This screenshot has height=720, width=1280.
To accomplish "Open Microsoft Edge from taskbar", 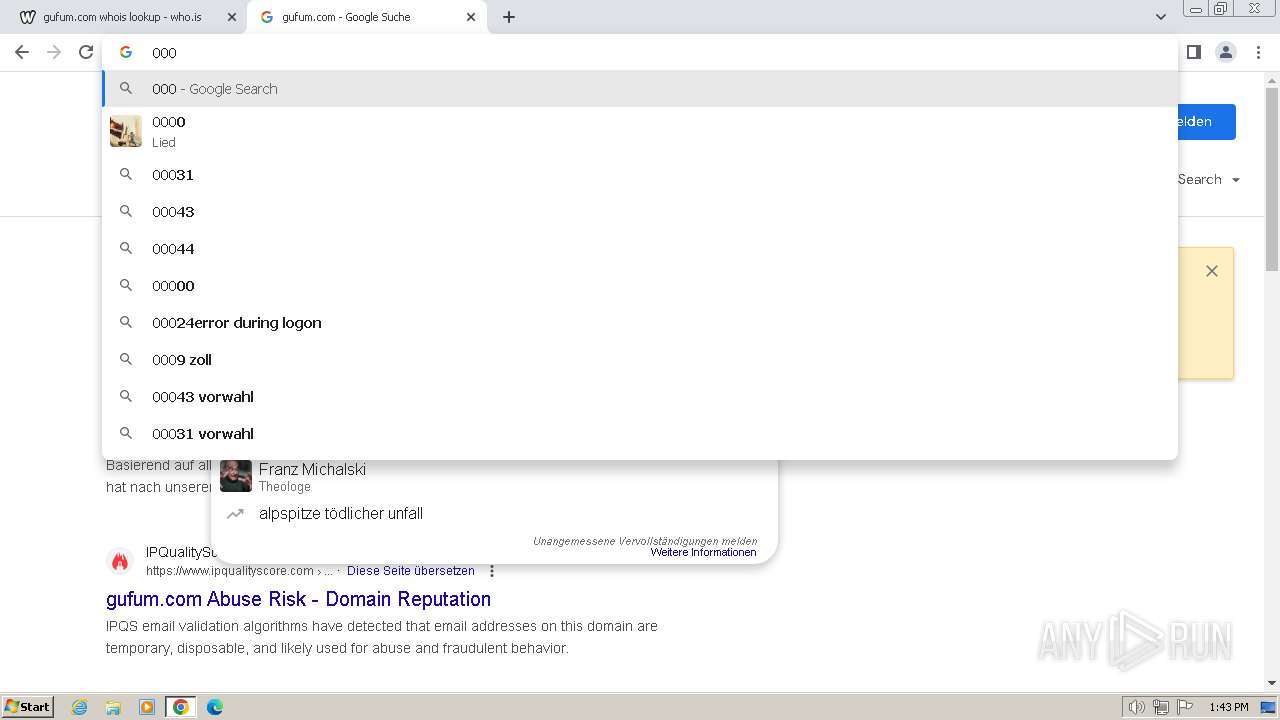I will [x=215, y=707].
